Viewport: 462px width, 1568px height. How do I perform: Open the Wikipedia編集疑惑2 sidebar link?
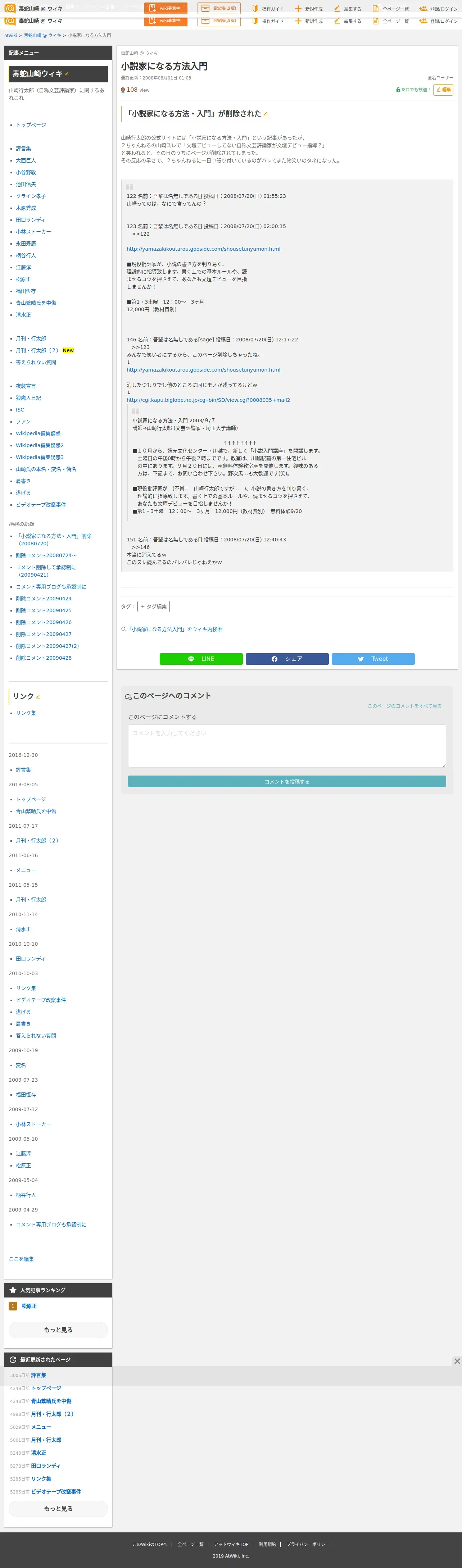40,446
